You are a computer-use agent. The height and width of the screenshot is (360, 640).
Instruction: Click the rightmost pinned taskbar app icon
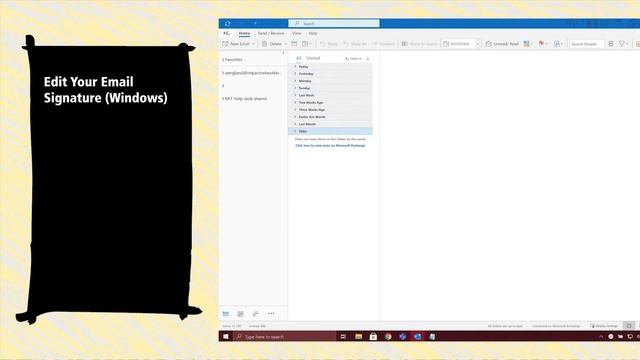pyautogui.click(x=432, y=336)
